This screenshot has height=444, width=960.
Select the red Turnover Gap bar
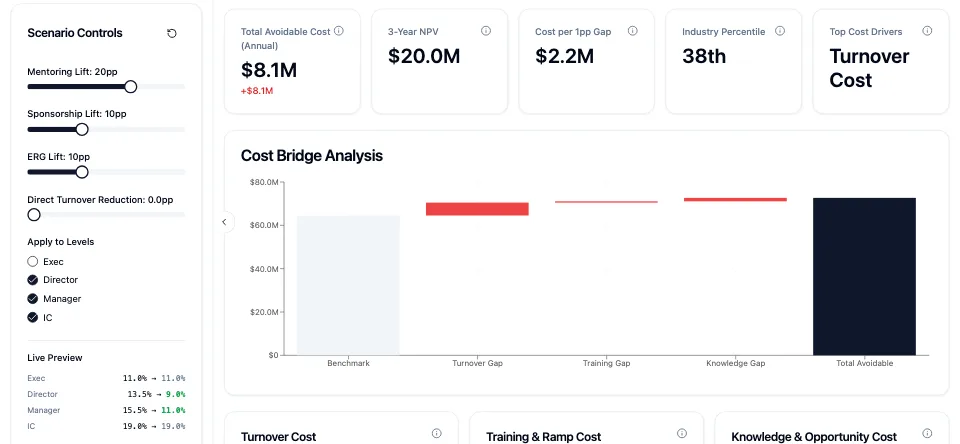pos(478,209)
